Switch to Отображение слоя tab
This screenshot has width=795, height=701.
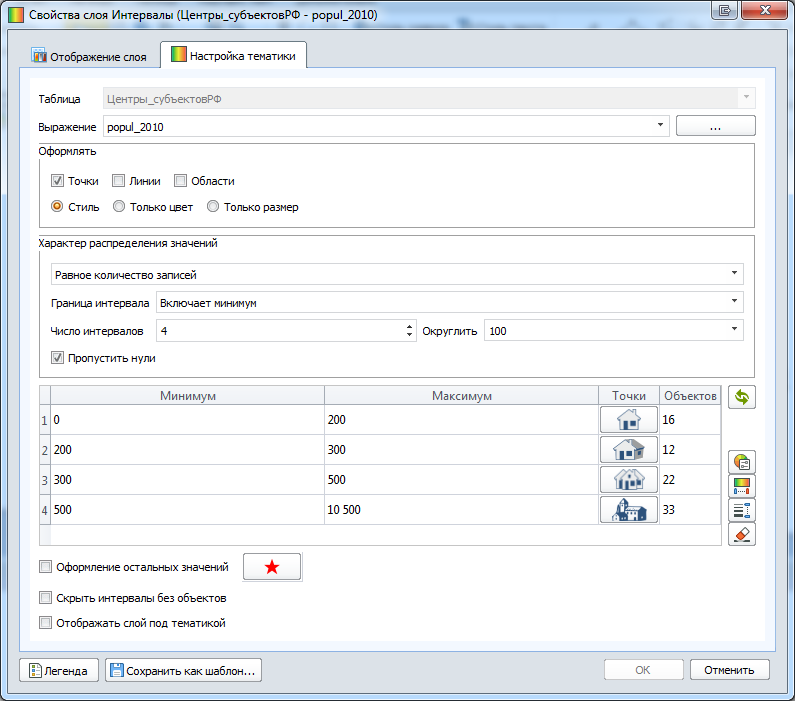pos(90,57)
